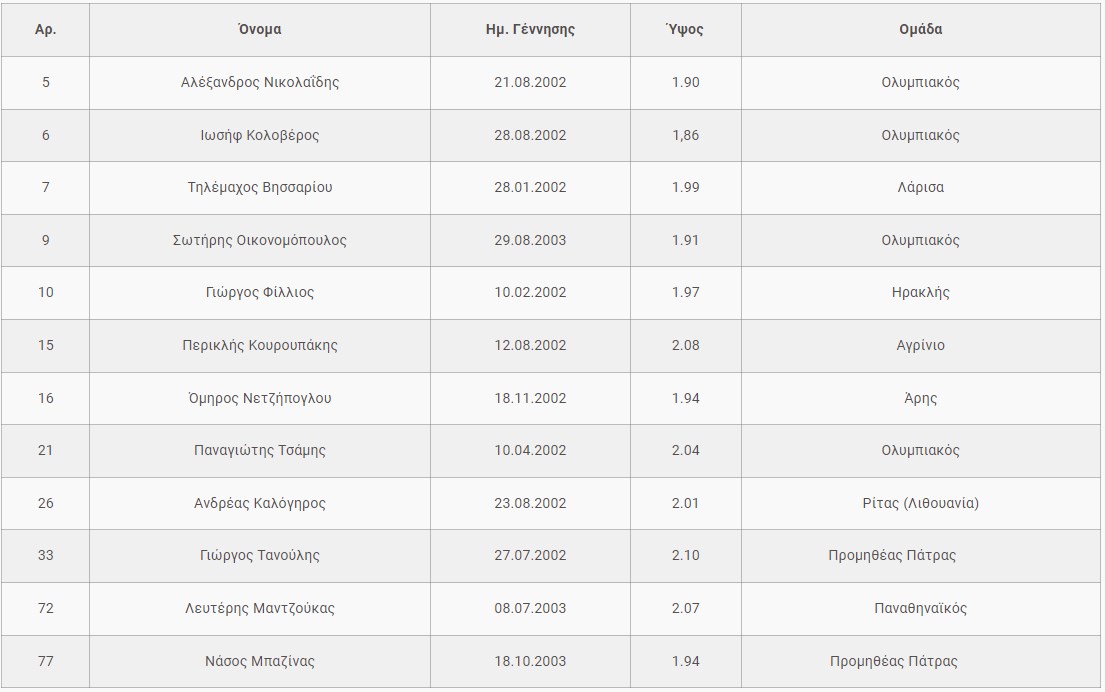Viewport: 1105px width, 692px height.
Task: Select player name Αλέξανδρος Νικολαΐδης
Action: tap(260, 82)
